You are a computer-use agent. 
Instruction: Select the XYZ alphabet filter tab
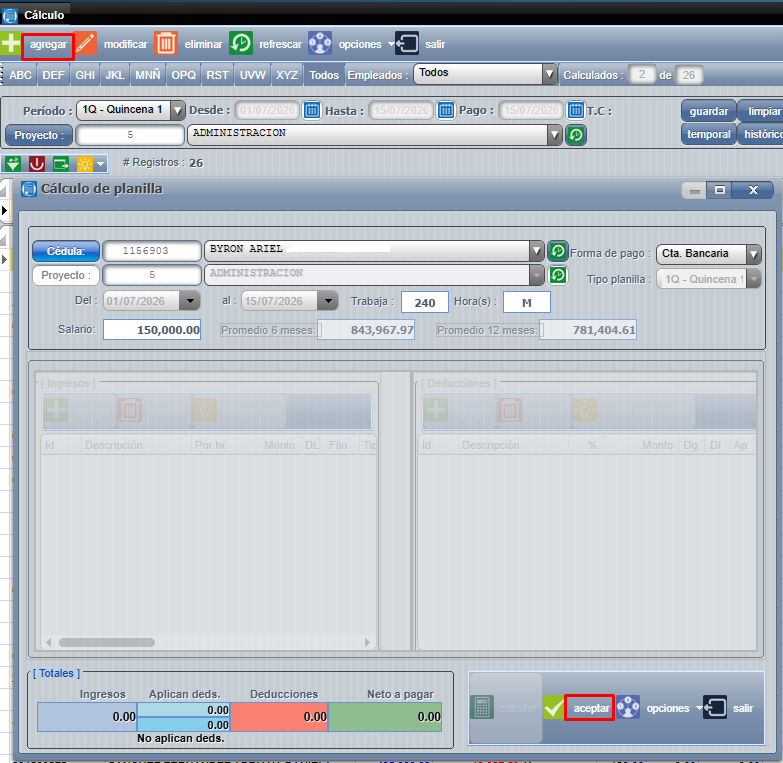click(x=287, y=75)
